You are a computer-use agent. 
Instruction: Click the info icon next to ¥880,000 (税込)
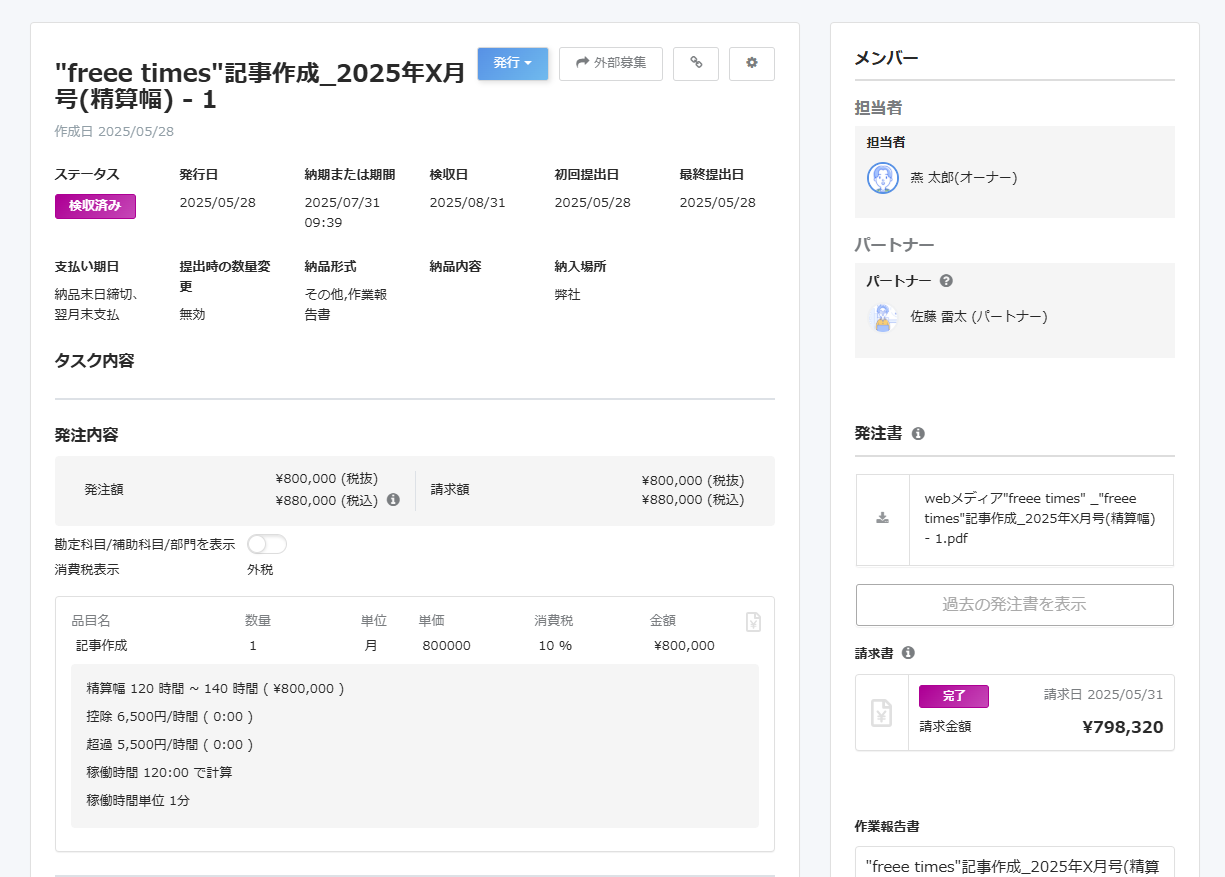(393, 499)
